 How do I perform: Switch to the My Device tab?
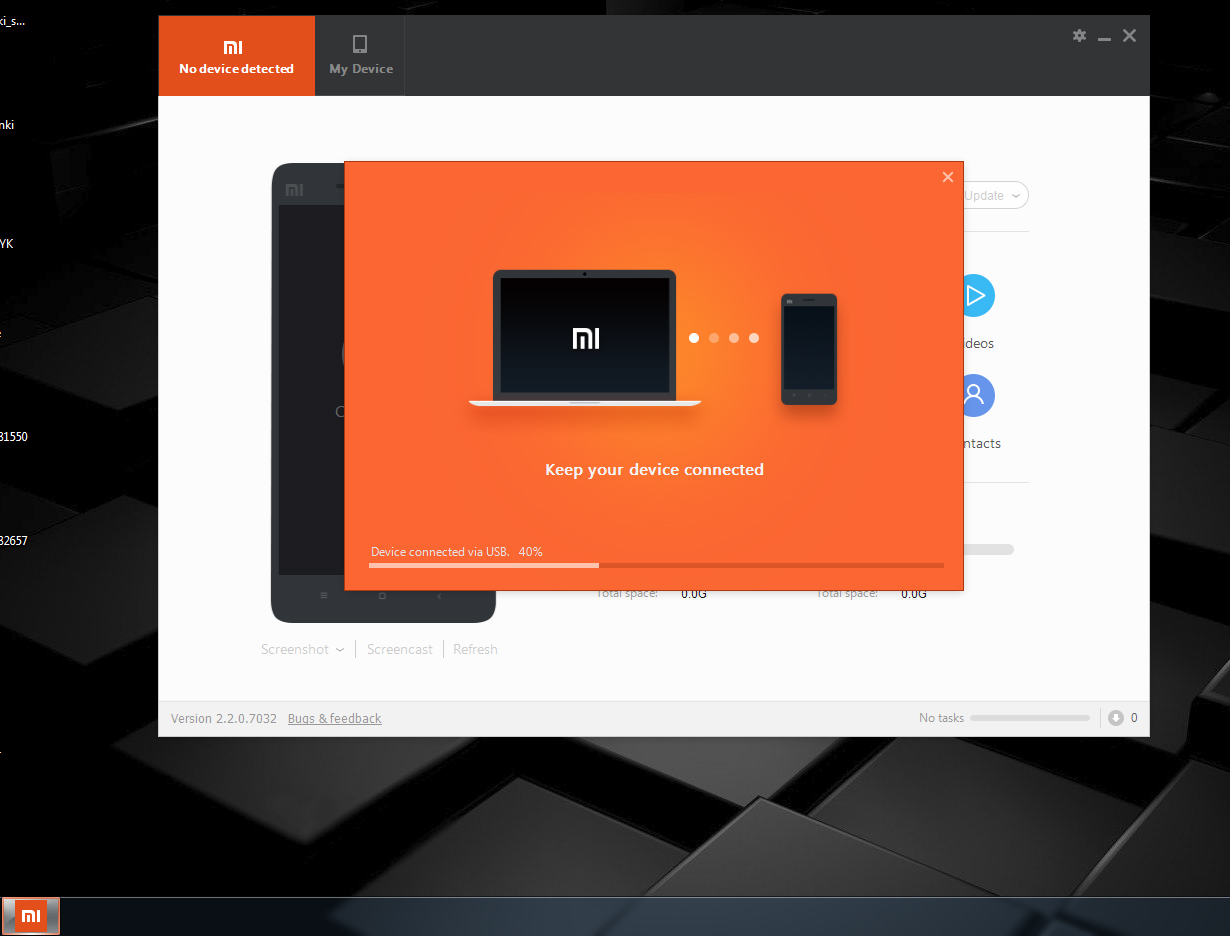coord(360,56)
